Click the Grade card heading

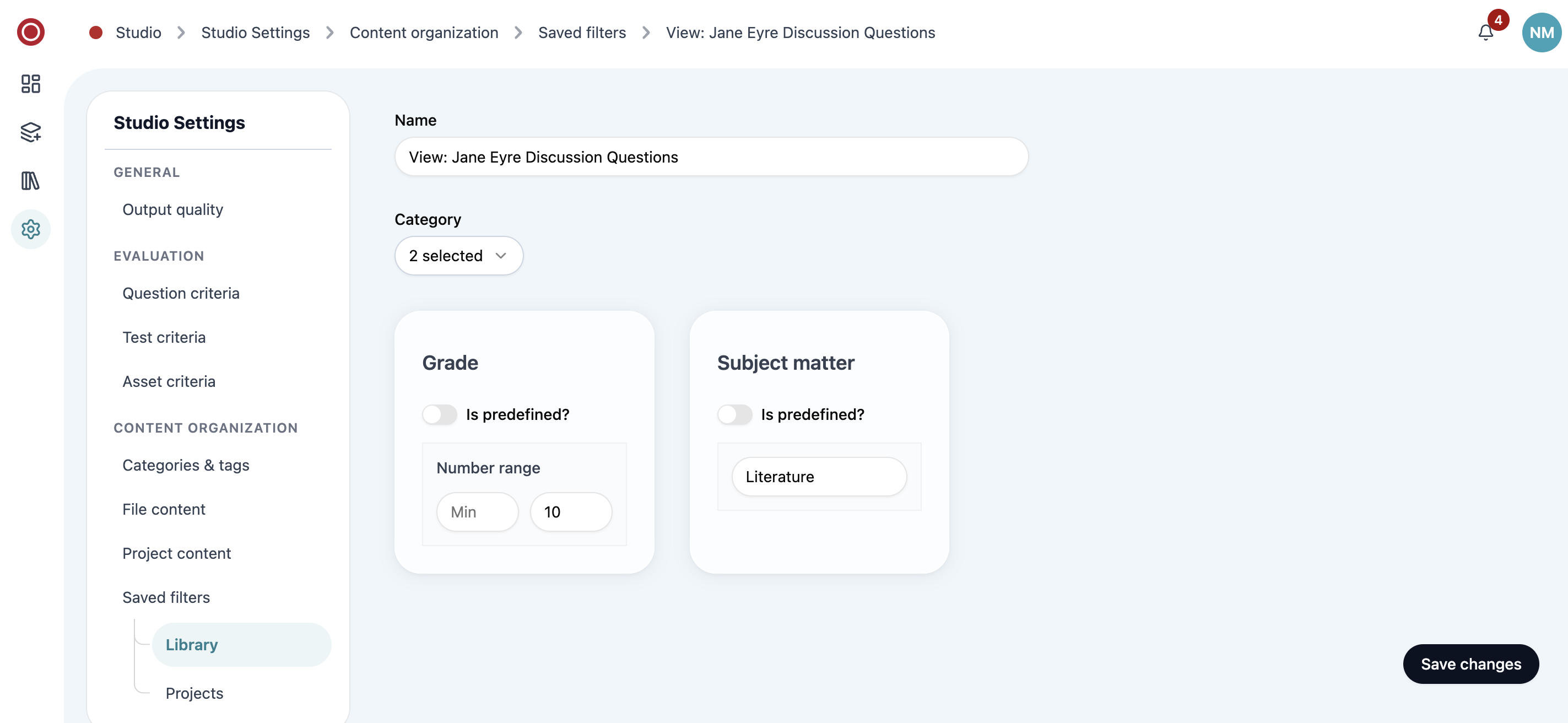pos(450,363)
